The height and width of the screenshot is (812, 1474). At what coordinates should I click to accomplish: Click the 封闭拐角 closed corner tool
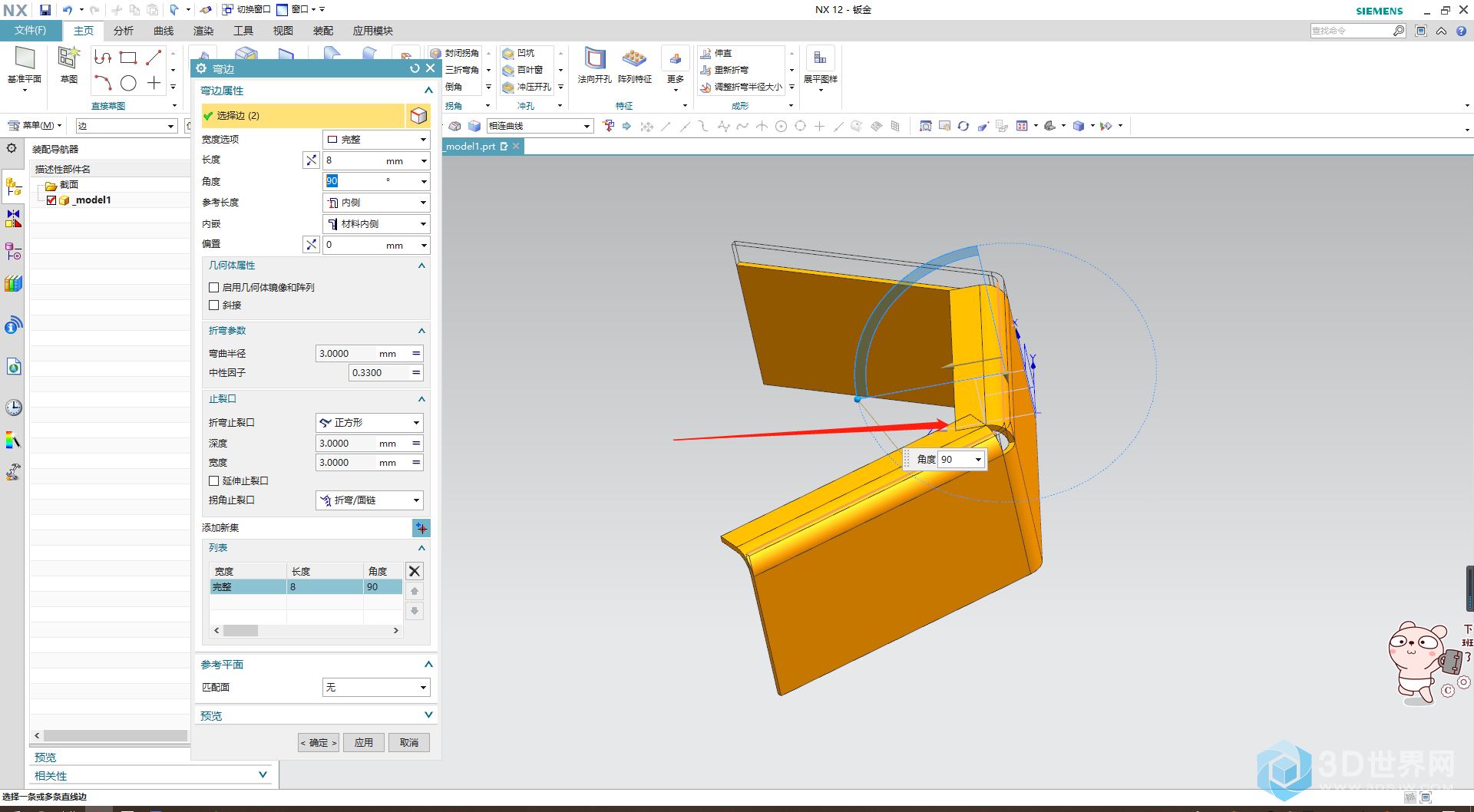pyautogui.click(x=454, y=53)
